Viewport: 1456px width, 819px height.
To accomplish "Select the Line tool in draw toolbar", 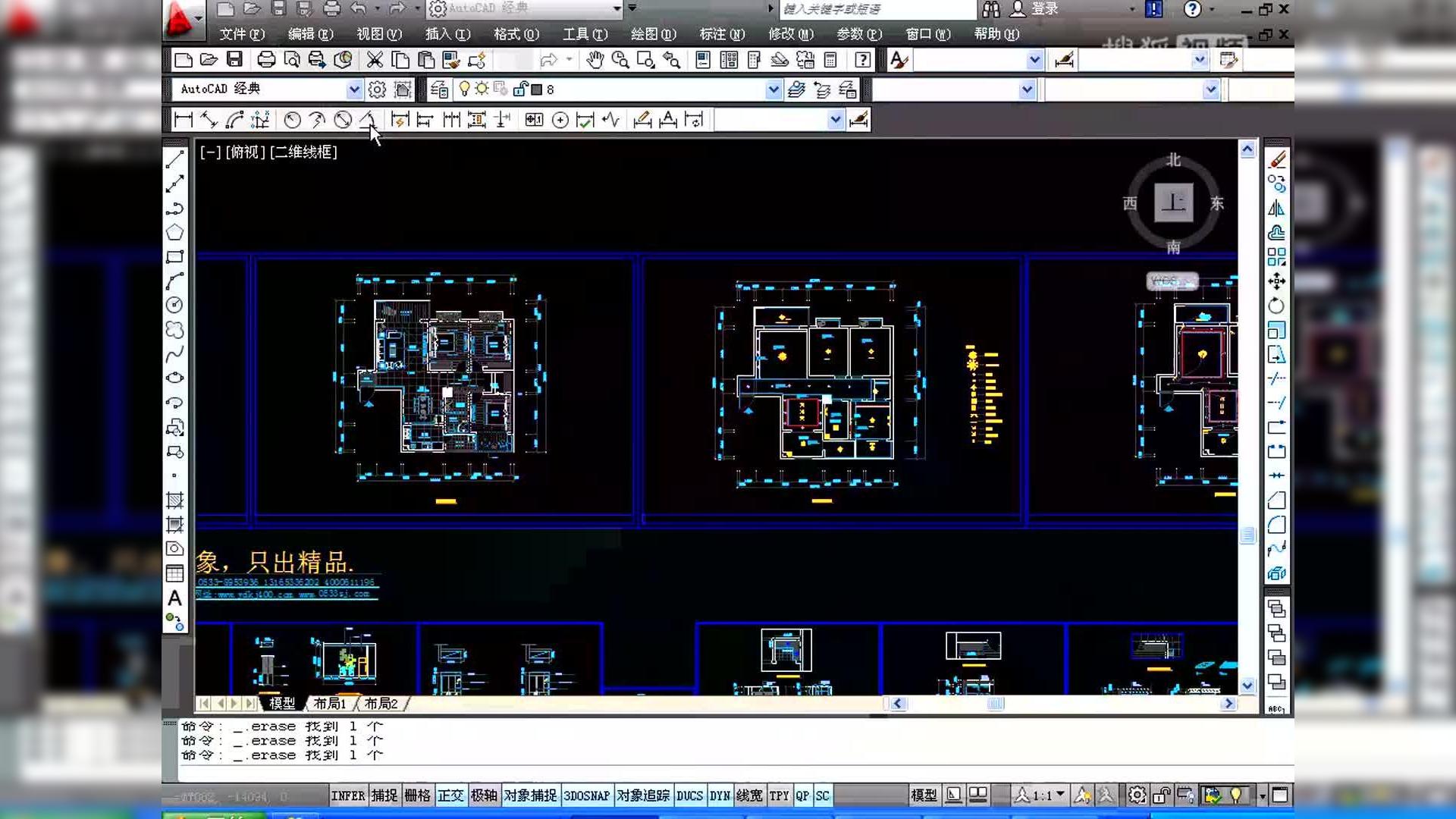I will click(x=174, y=159).
